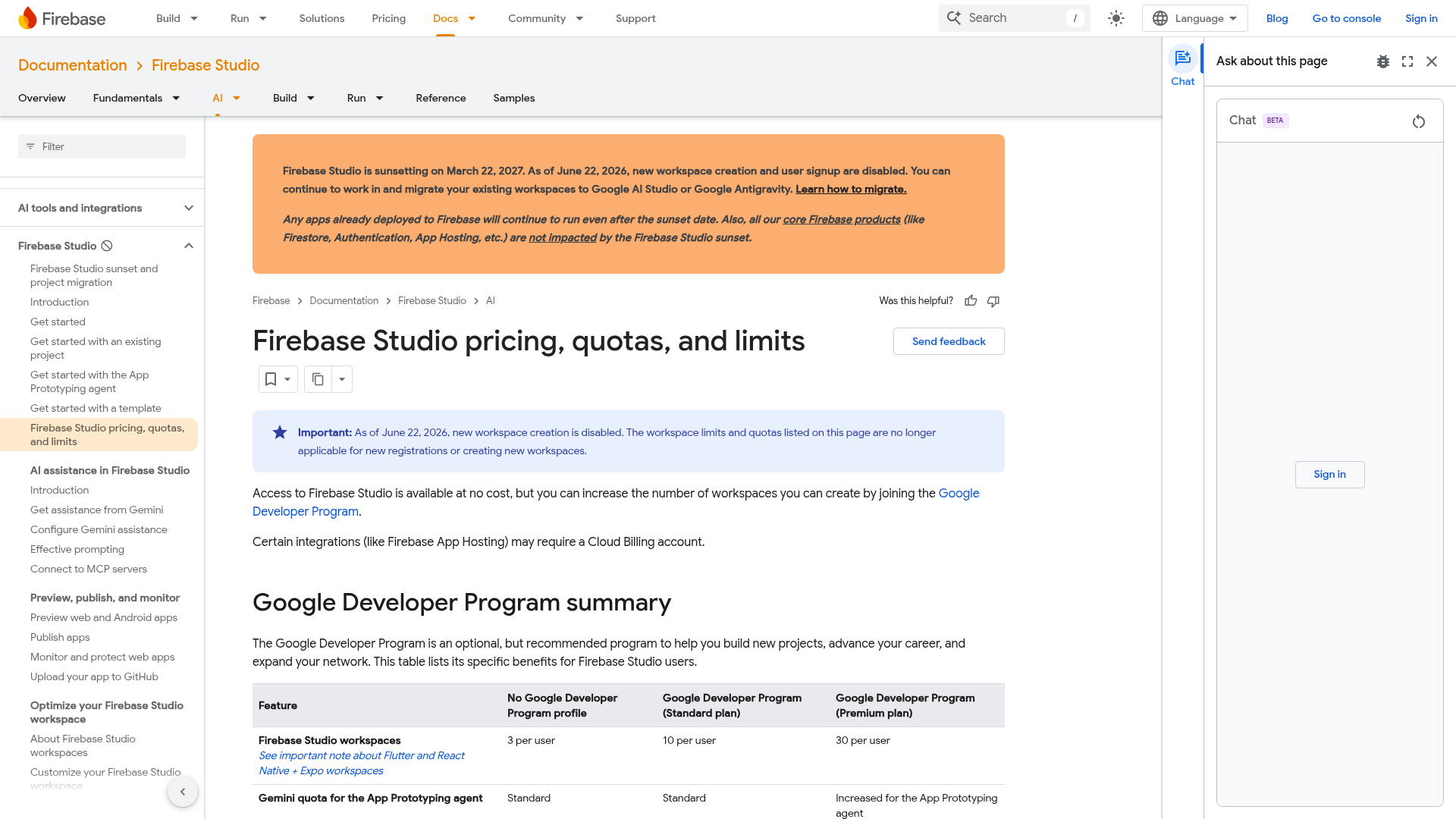
Task: Collapse the left sidebar with chevron button
Action: tap(183, 792)
